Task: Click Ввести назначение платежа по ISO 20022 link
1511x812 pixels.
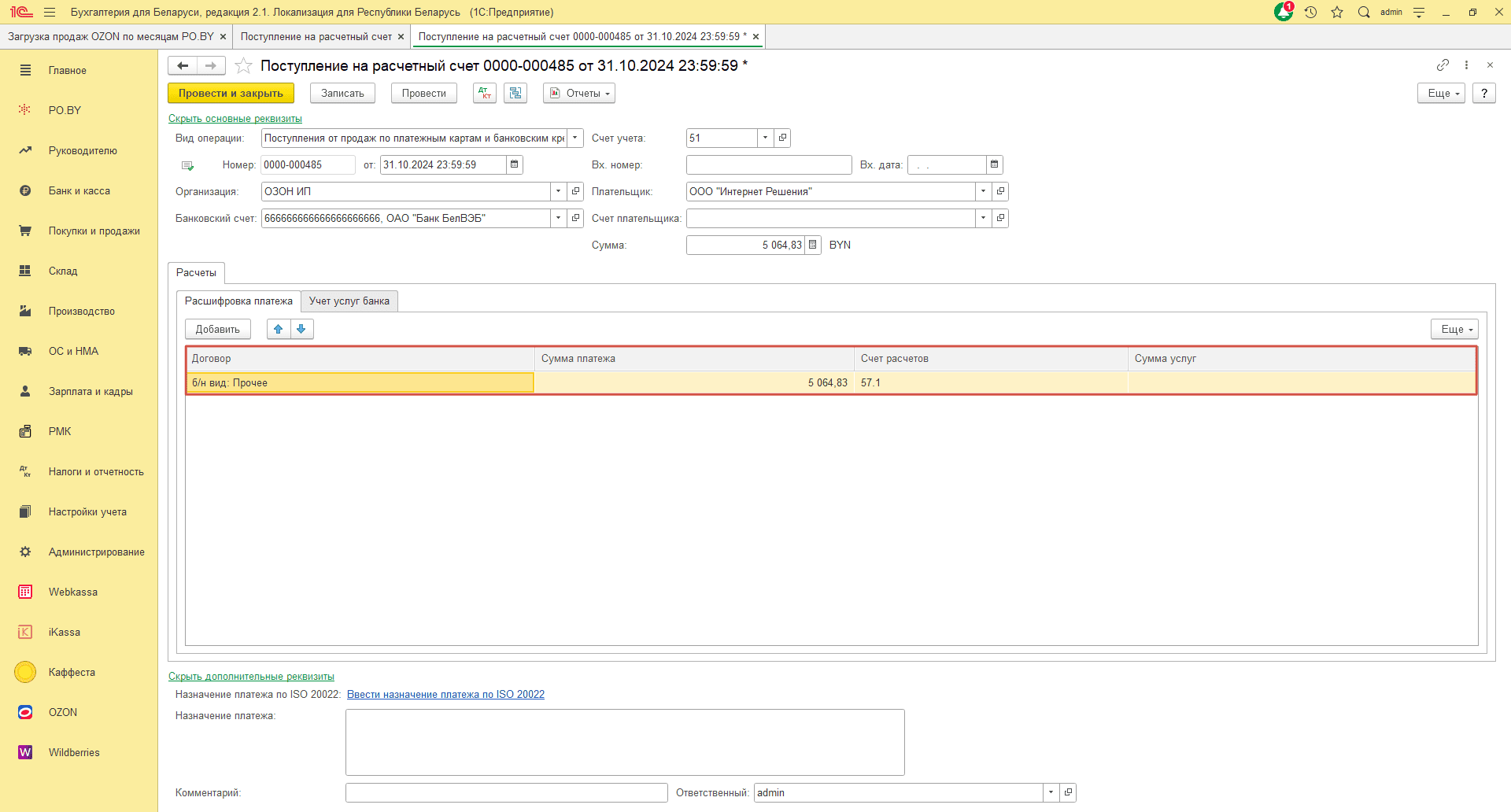Action: point(445,694)
